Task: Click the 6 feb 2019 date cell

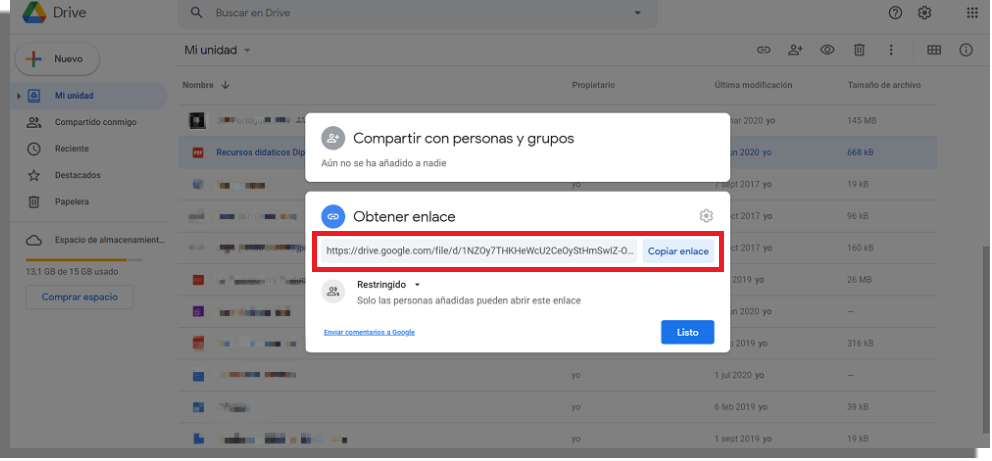Action: (x=743, y=407)
